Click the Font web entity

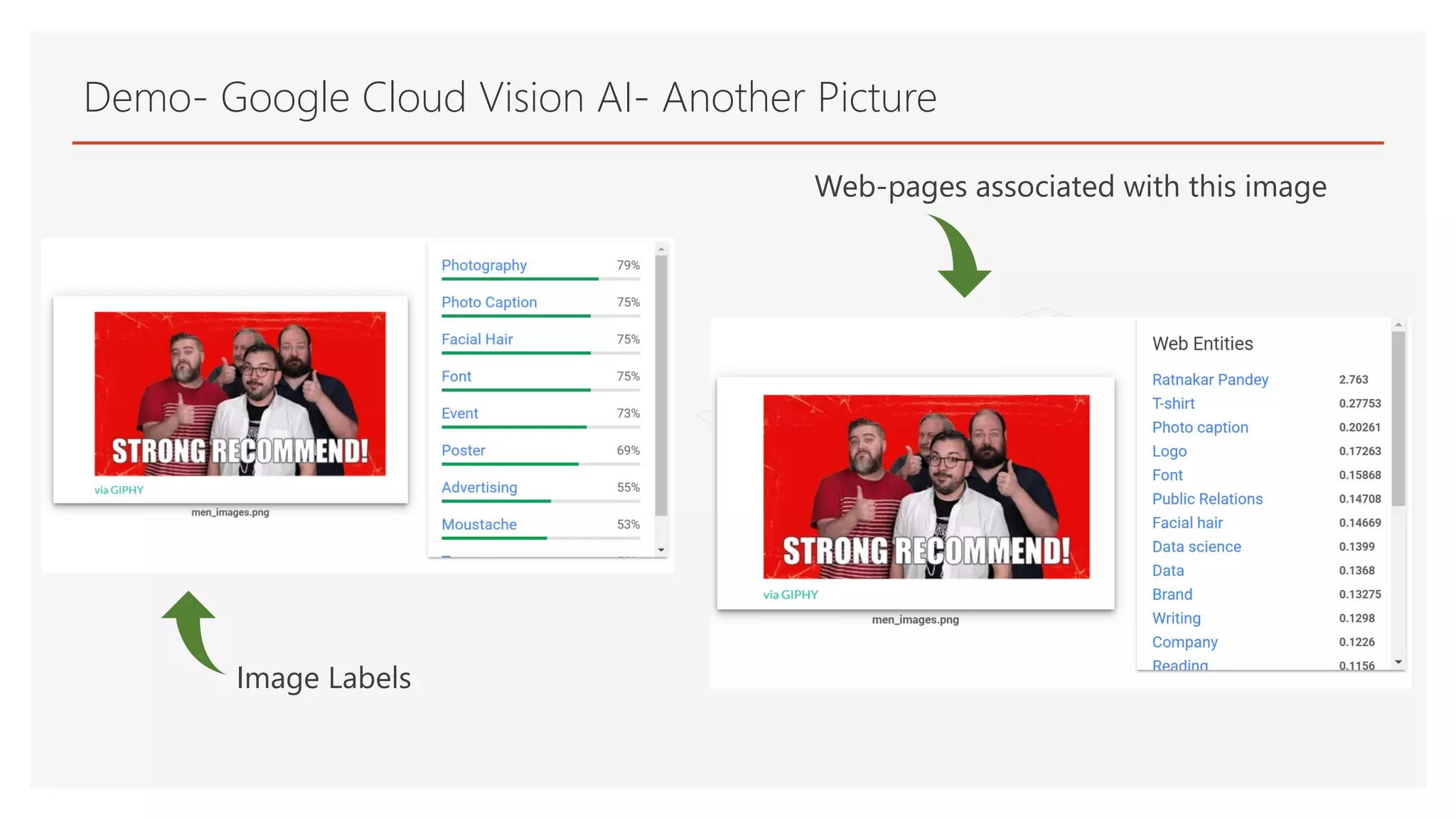[1167, 475]
